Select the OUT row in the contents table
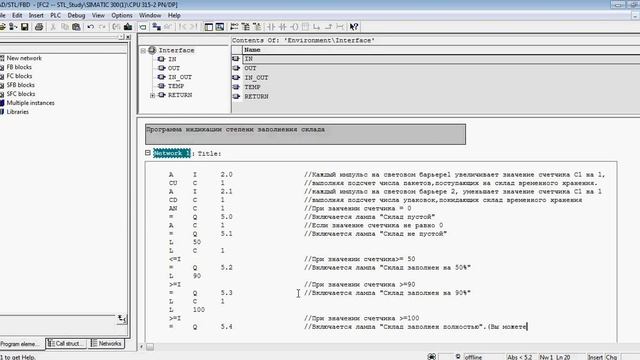Viewport: 640px width, 360px height. pos(436,68)
